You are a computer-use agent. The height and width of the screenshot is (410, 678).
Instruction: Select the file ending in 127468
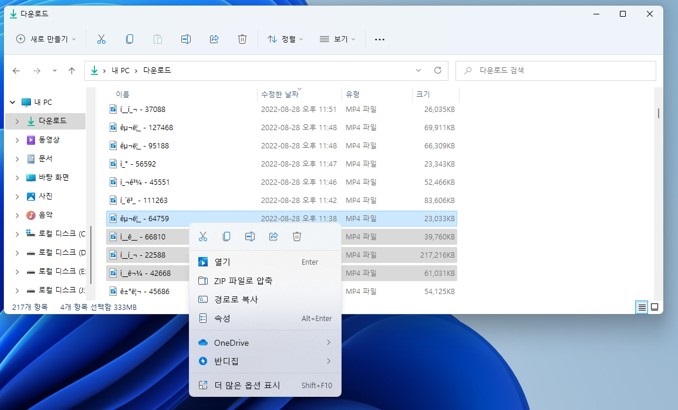[x=281, y=128]
